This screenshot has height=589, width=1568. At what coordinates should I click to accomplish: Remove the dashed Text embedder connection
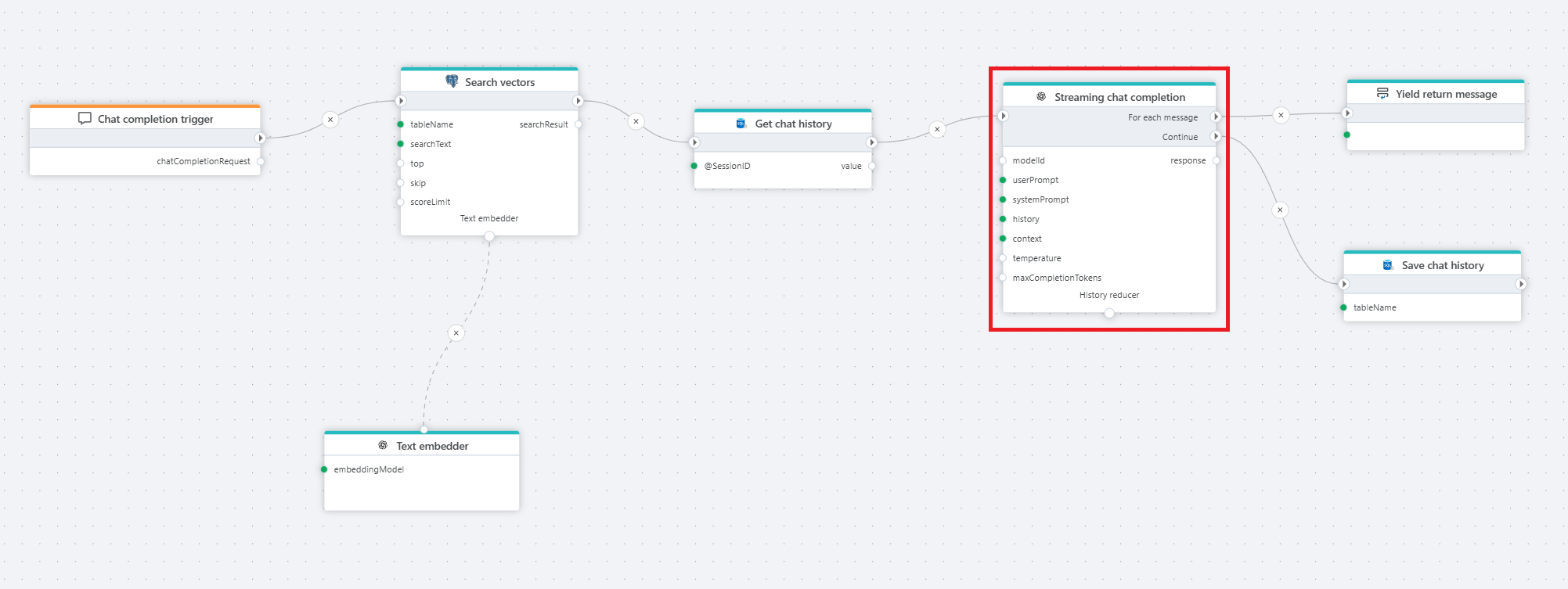(456, 333)
